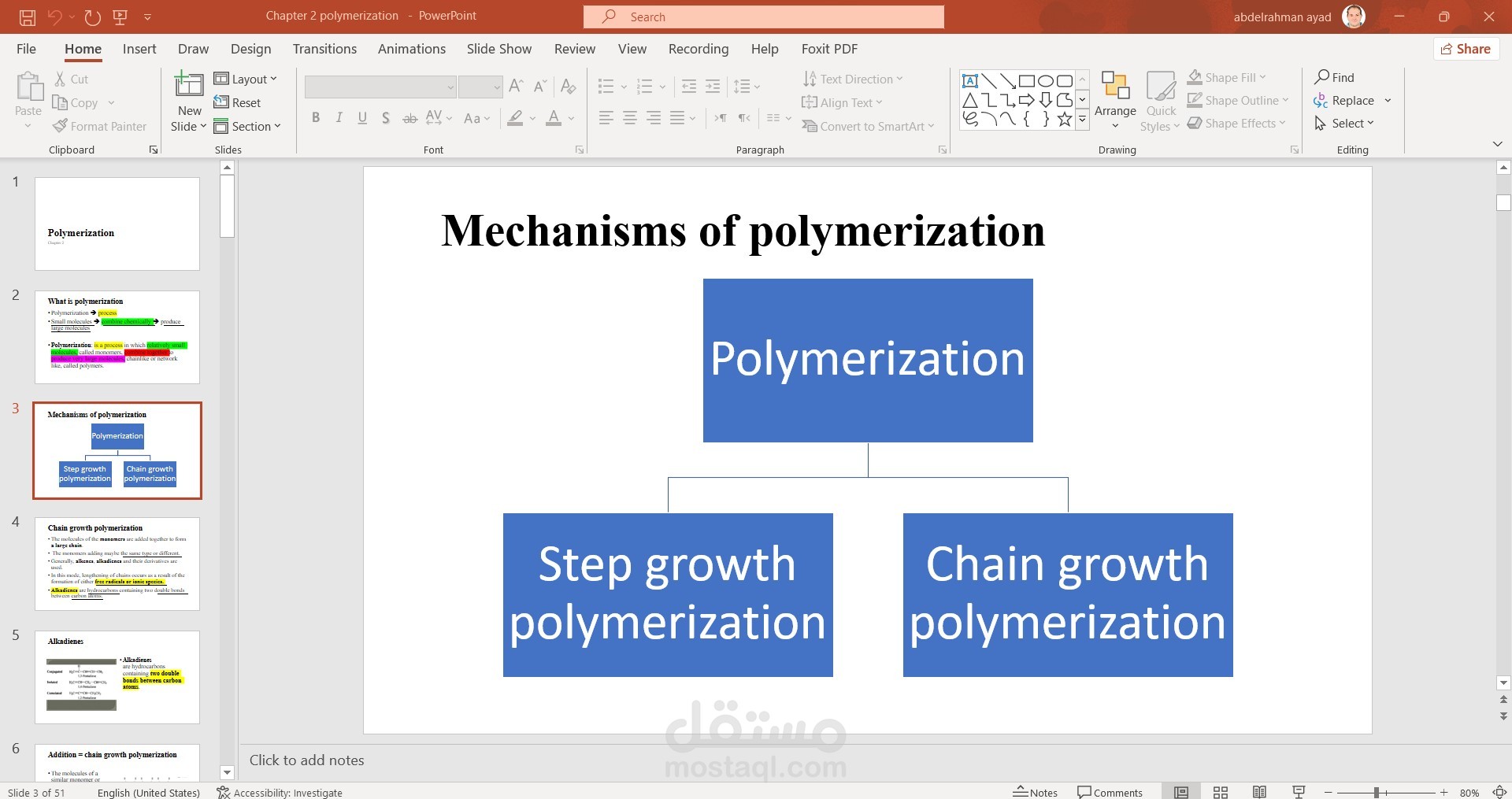
Task: Open Comments from the status bar
Action: point(1110,792)
